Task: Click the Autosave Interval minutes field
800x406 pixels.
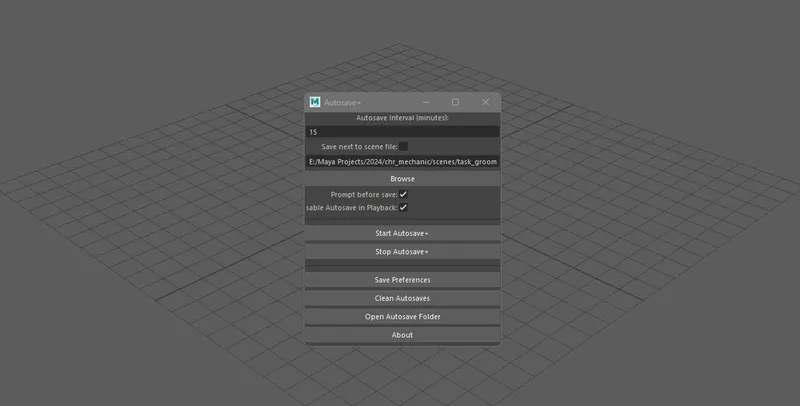Action: tap(402, 132)
